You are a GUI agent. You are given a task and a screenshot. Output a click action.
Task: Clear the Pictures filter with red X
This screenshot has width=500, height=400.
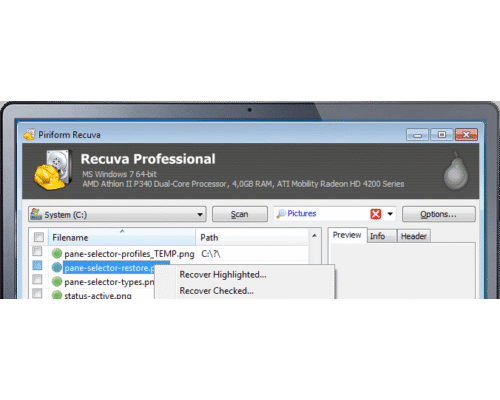[376, 214]
